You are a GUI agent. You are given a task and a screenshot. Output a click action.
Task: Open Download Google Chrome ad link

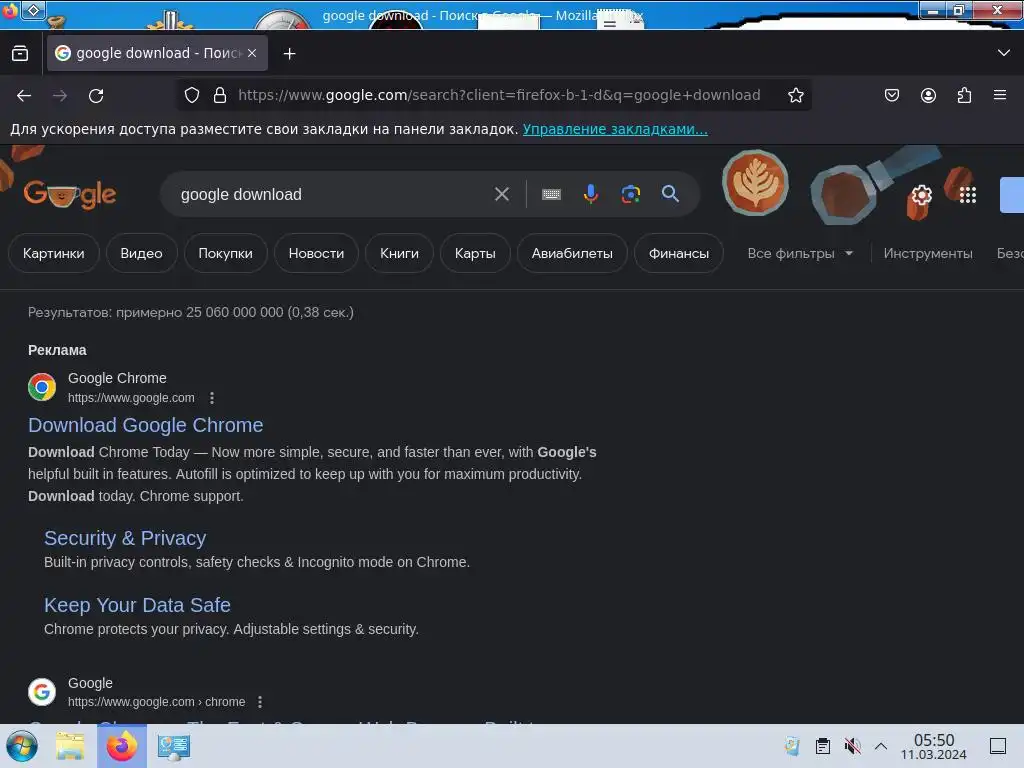tap(146, 425)
